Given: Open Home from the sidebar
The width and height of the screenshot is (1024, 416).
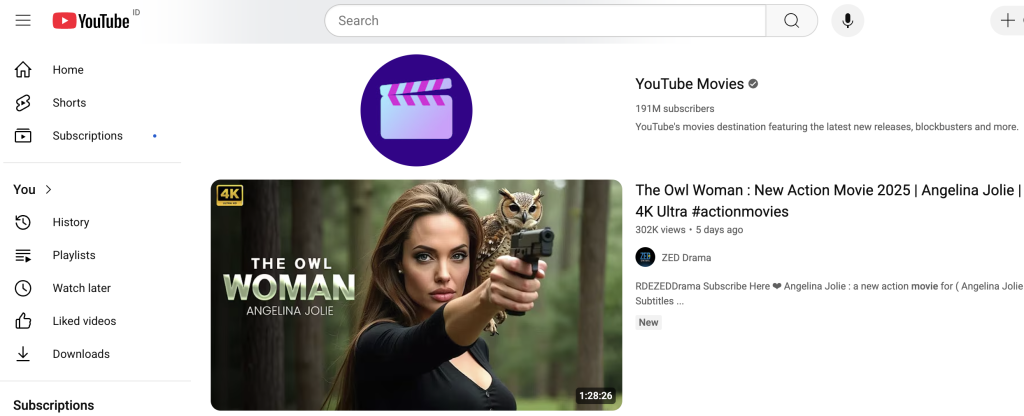Looking at the screenshot, I should coord(68,70).
